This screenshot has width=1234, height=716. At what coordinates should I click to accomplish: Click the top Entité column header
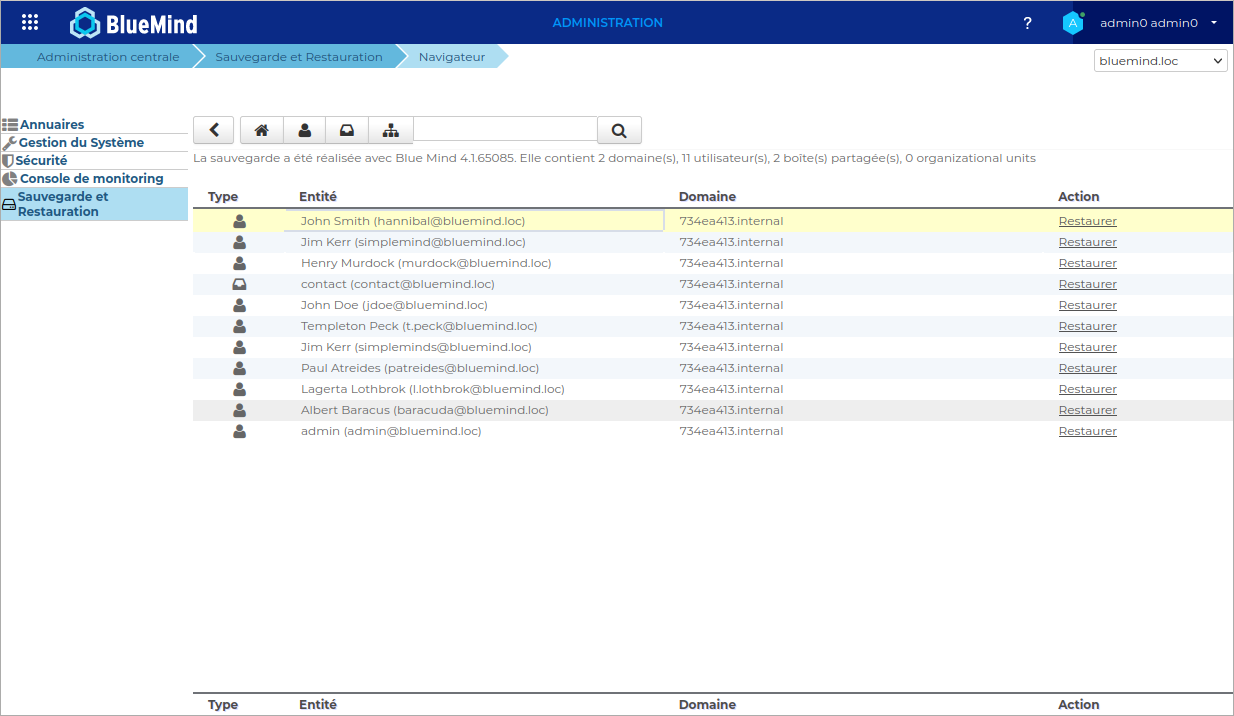pos(318,197)
